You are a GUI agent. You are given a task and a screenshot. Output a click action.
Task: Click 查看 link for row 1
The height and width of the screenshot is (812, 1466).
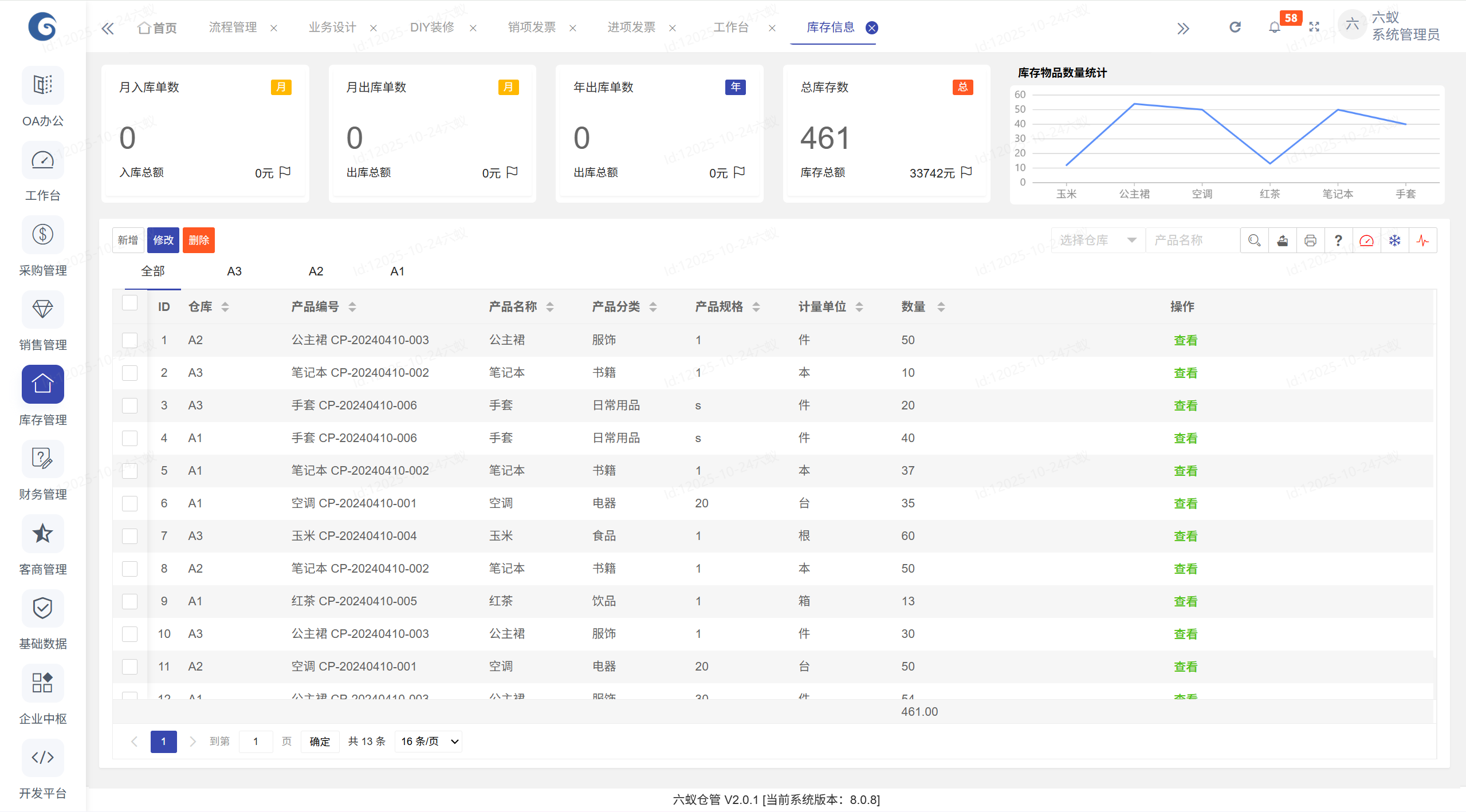pyautogui.click(x=1185, y=340)
